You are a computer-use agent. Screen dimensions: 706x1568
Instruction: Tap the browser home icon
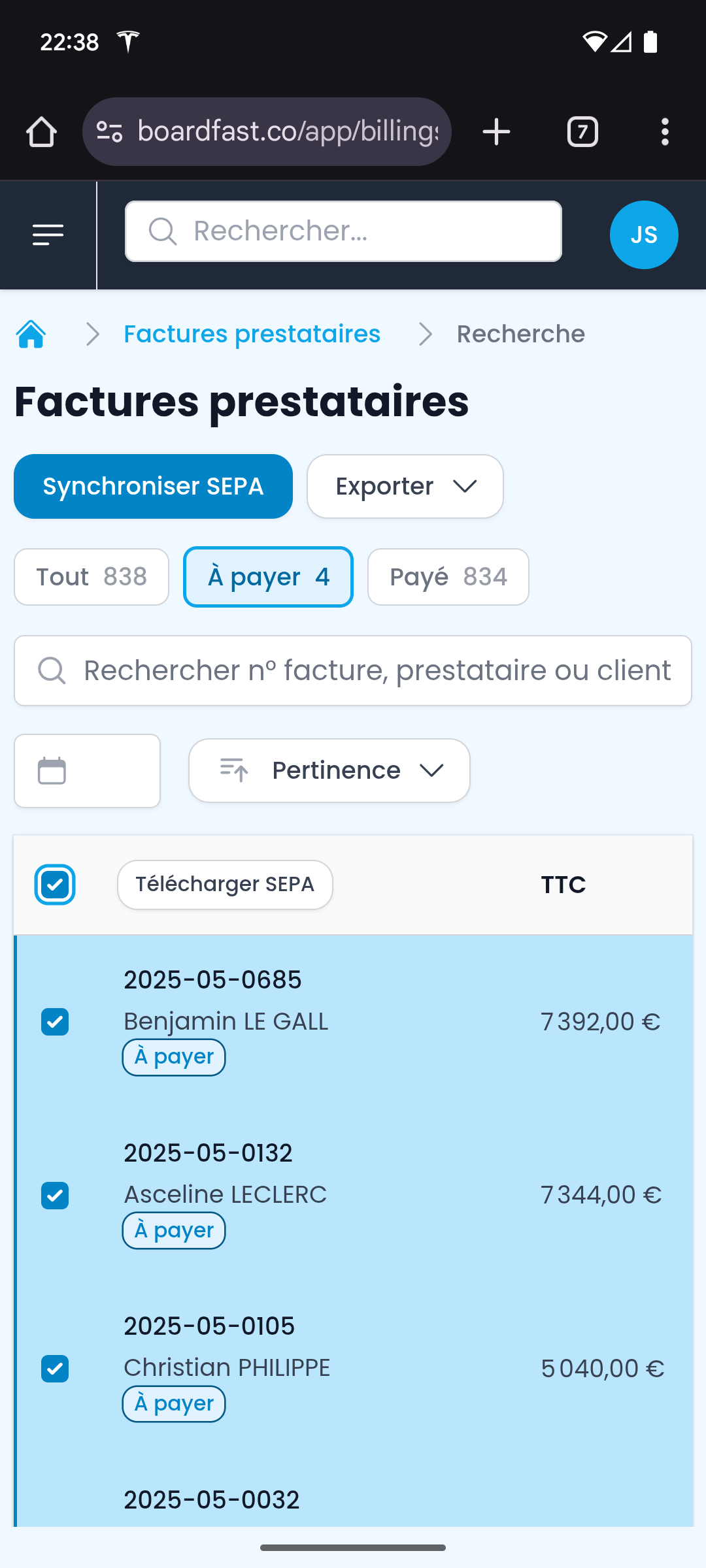41,132
